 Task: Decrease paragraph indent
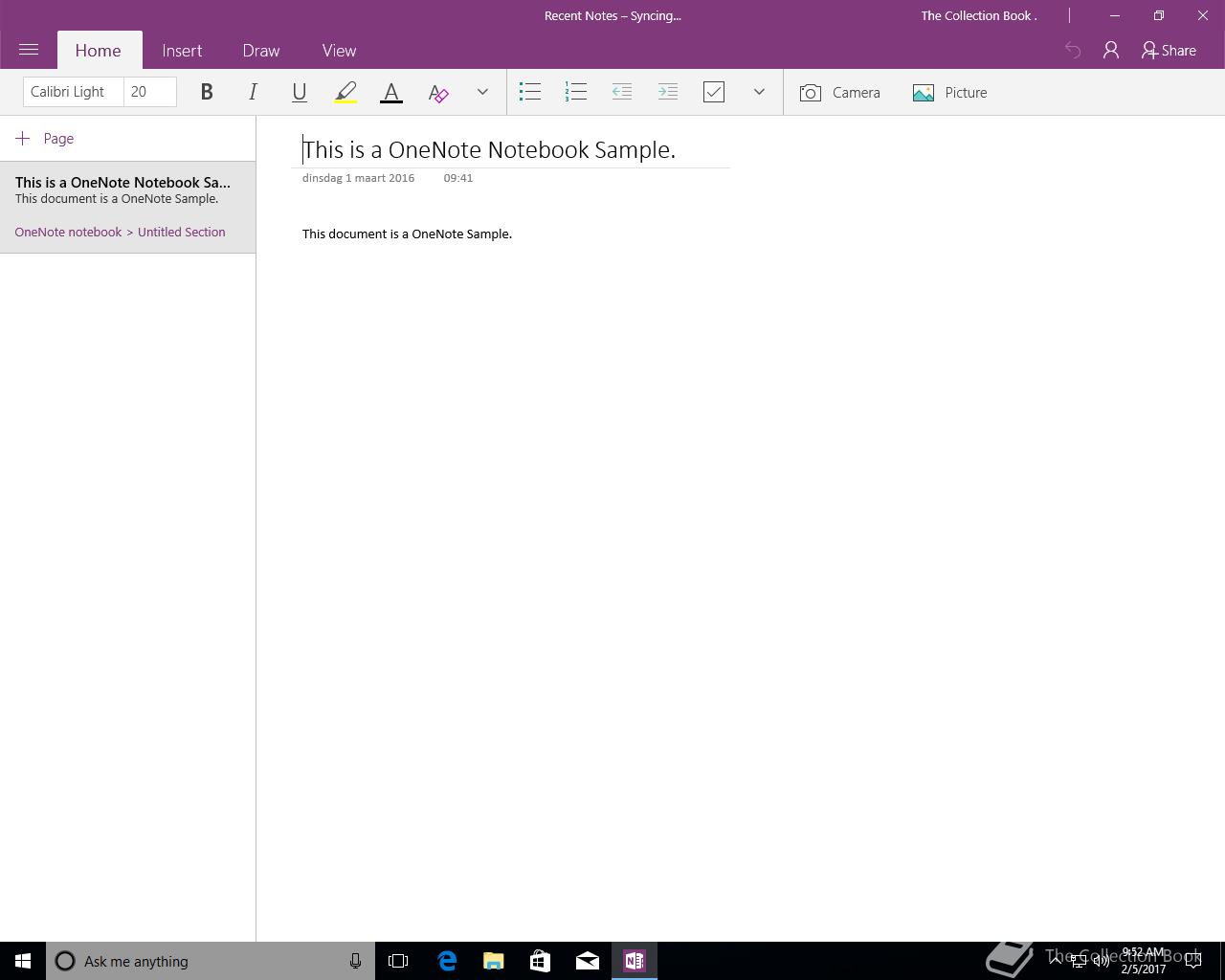coord(621,92)
